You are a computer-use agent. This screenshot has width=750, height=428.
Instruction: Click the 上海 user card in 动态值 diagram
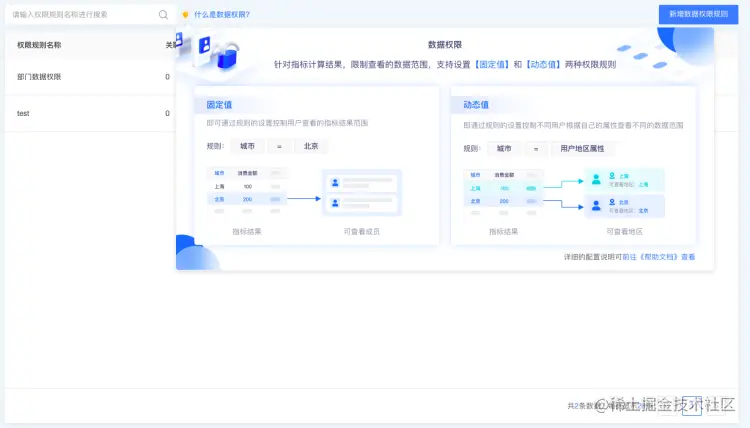[624, 180]
